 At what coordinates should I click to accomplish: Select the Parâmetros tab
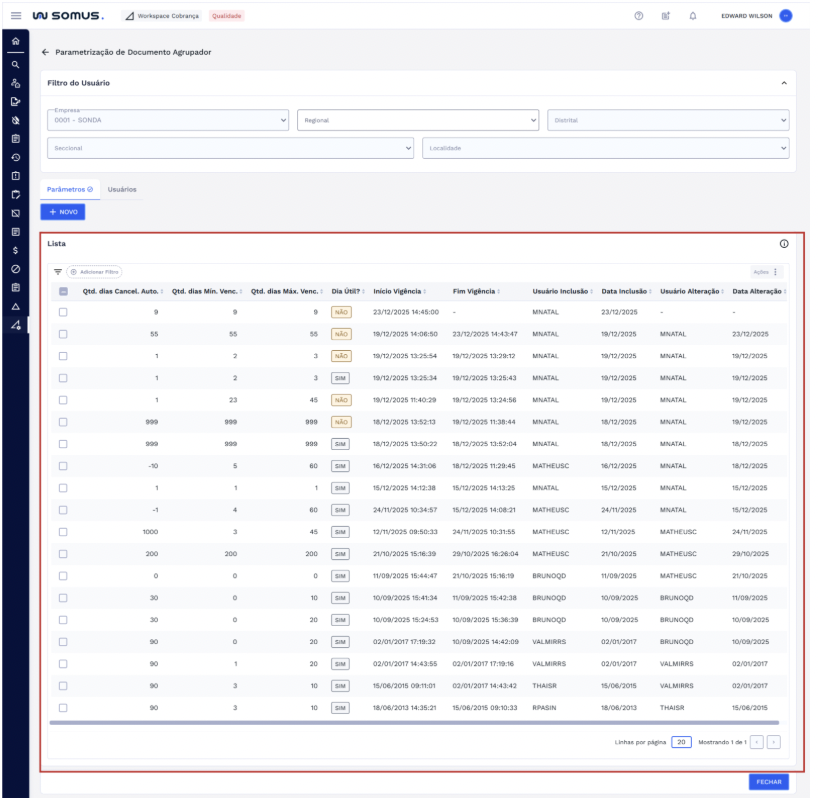[69, 189]
